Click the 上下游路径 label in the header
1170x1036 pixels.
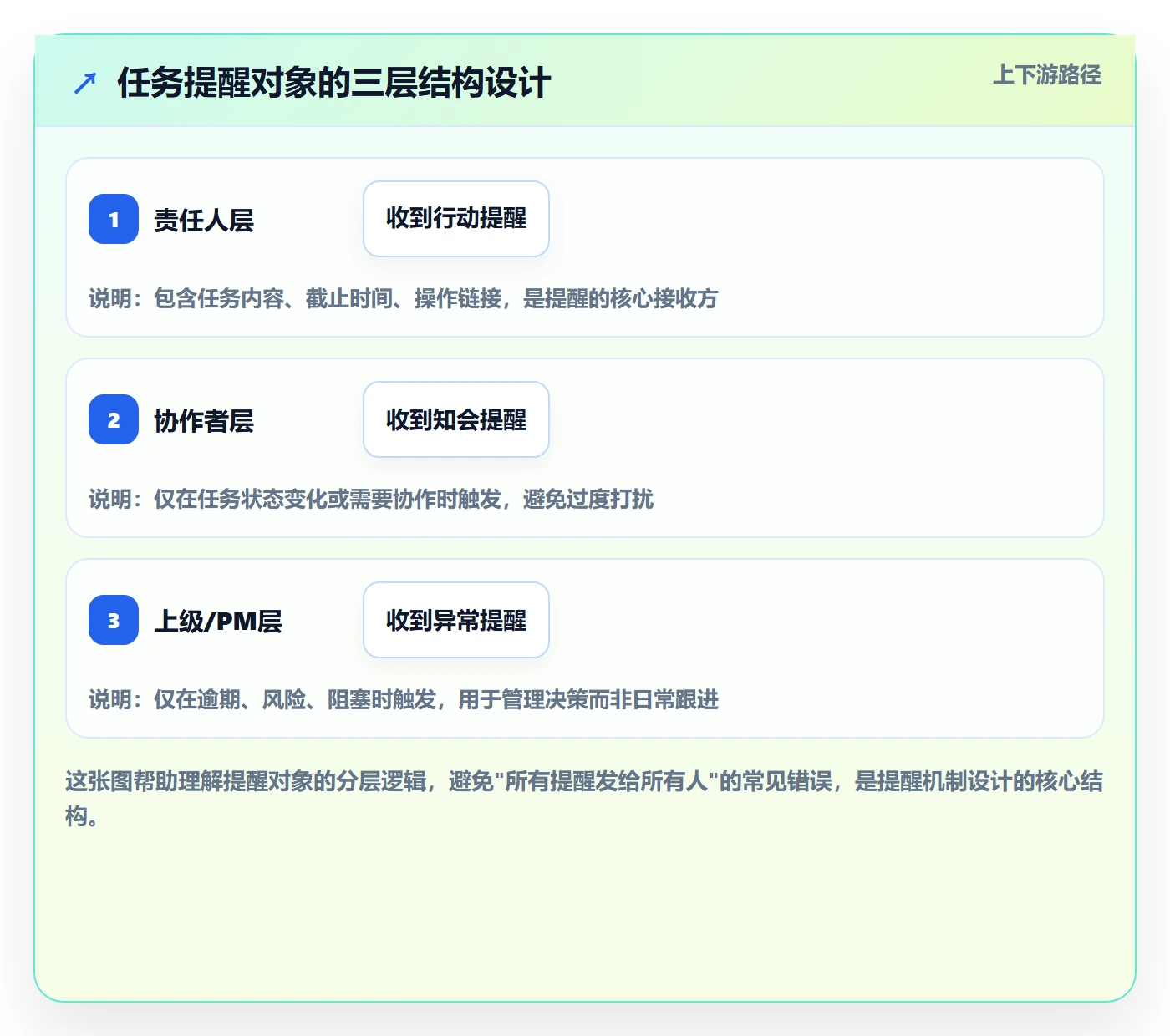tap(1047, 75)
